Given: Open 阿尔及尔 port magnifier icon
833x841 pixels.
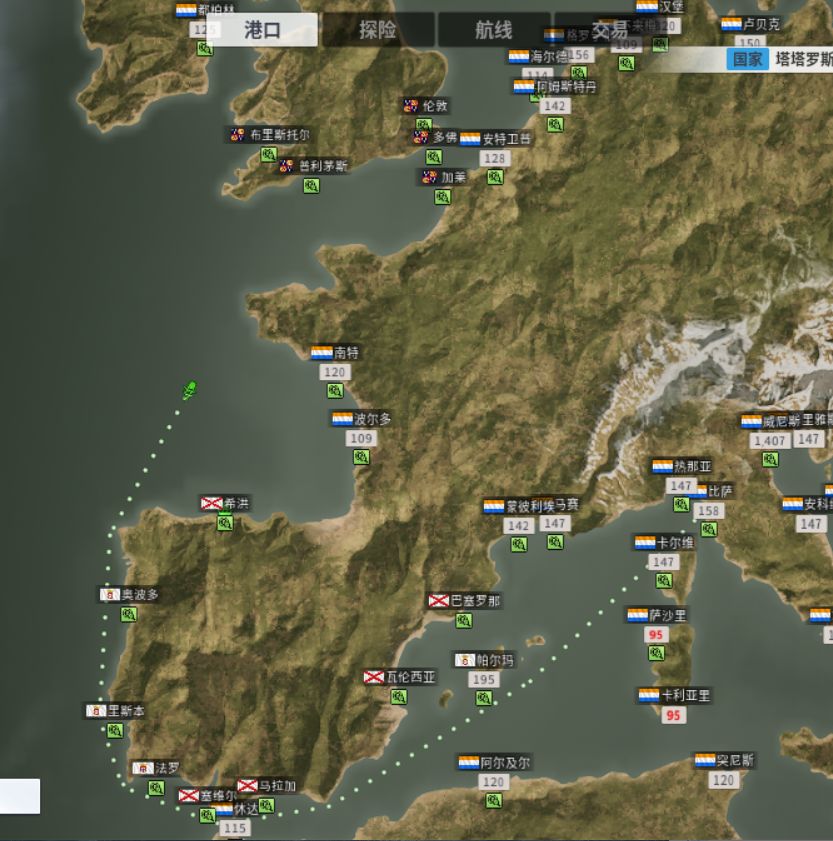Looking at the screenshot, I should (493, 801).
